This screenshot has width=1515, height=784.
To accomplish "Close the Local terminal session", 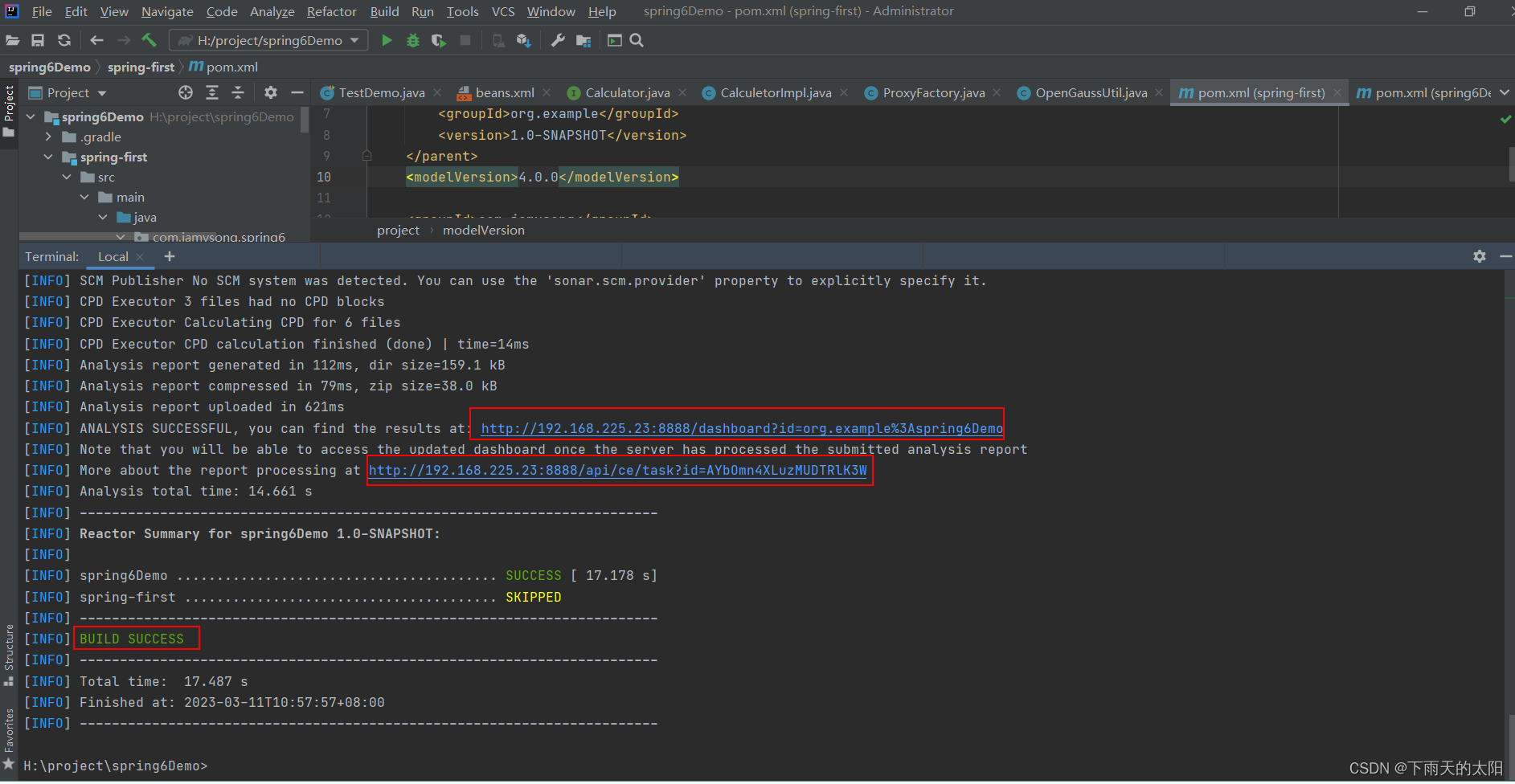I will pos(141,256).
